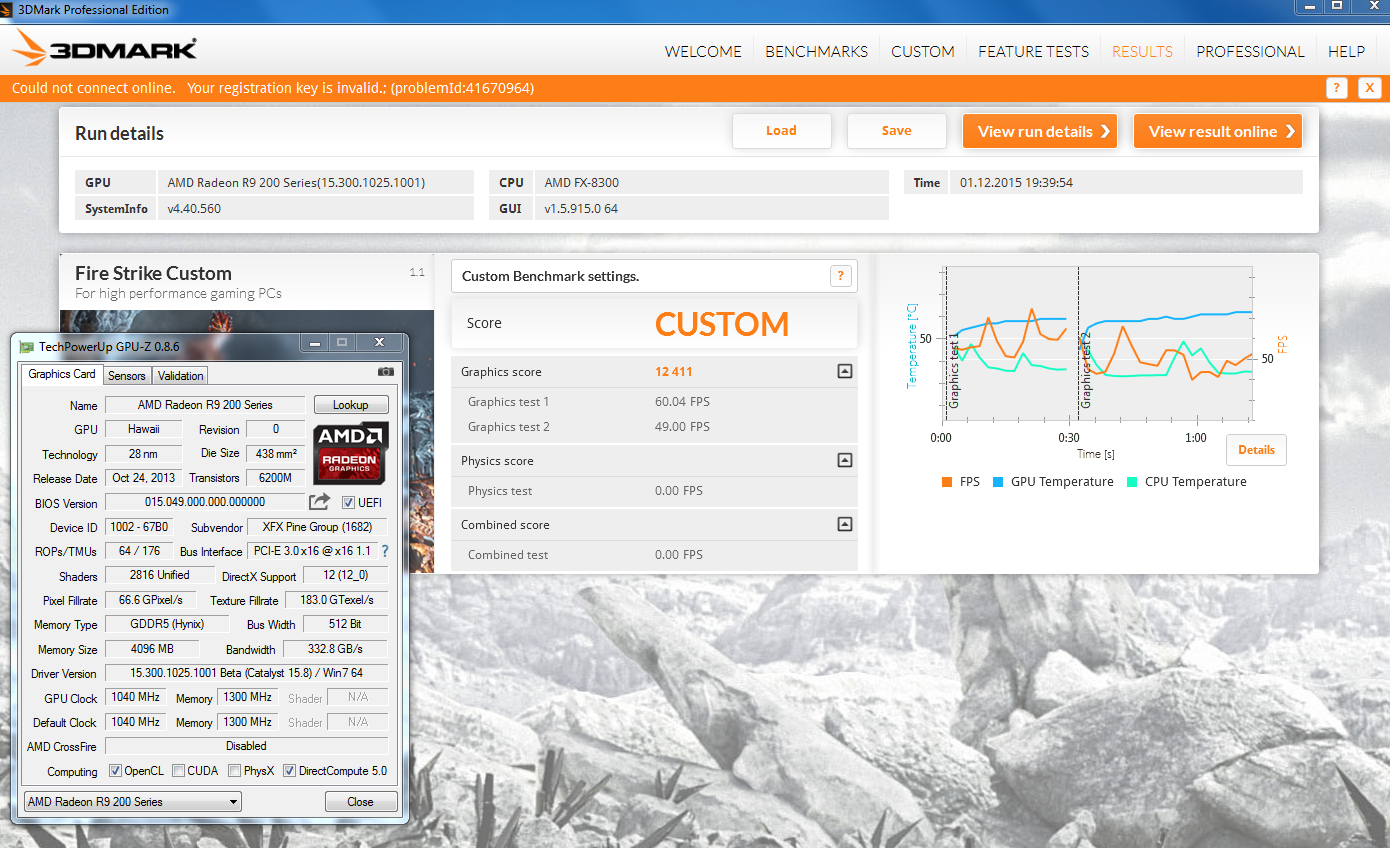Go to the BENCHMARKS tab

816,51
